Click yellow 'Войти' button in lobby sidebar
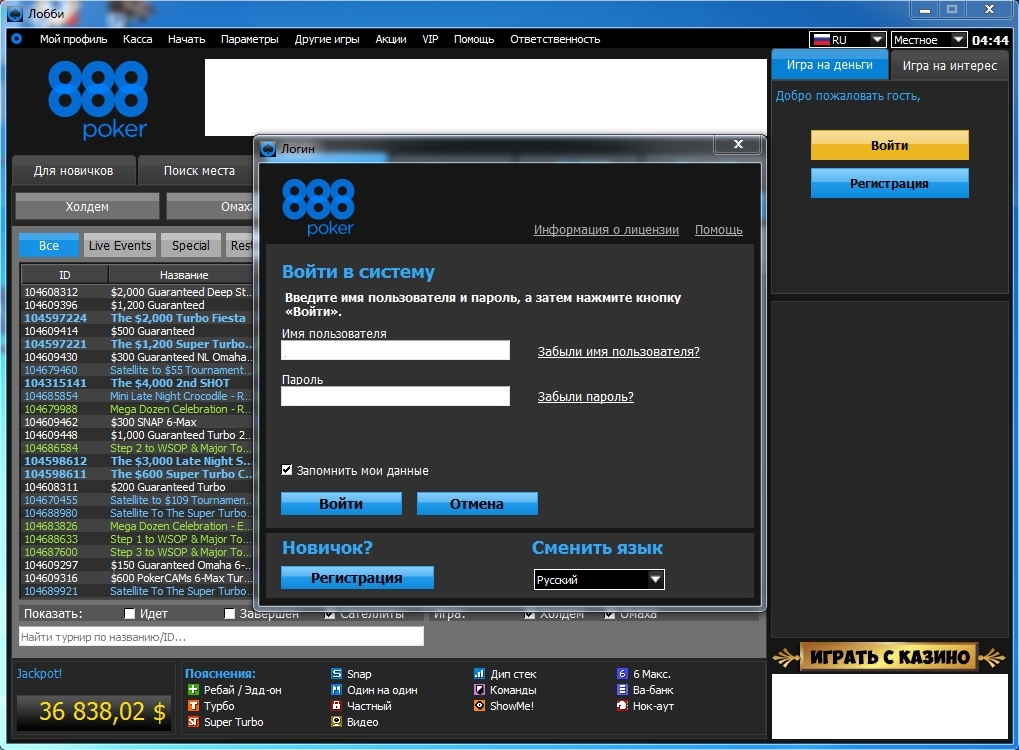Image resolution: width=1019 pixels, height=750 pixels. point(890,146)
